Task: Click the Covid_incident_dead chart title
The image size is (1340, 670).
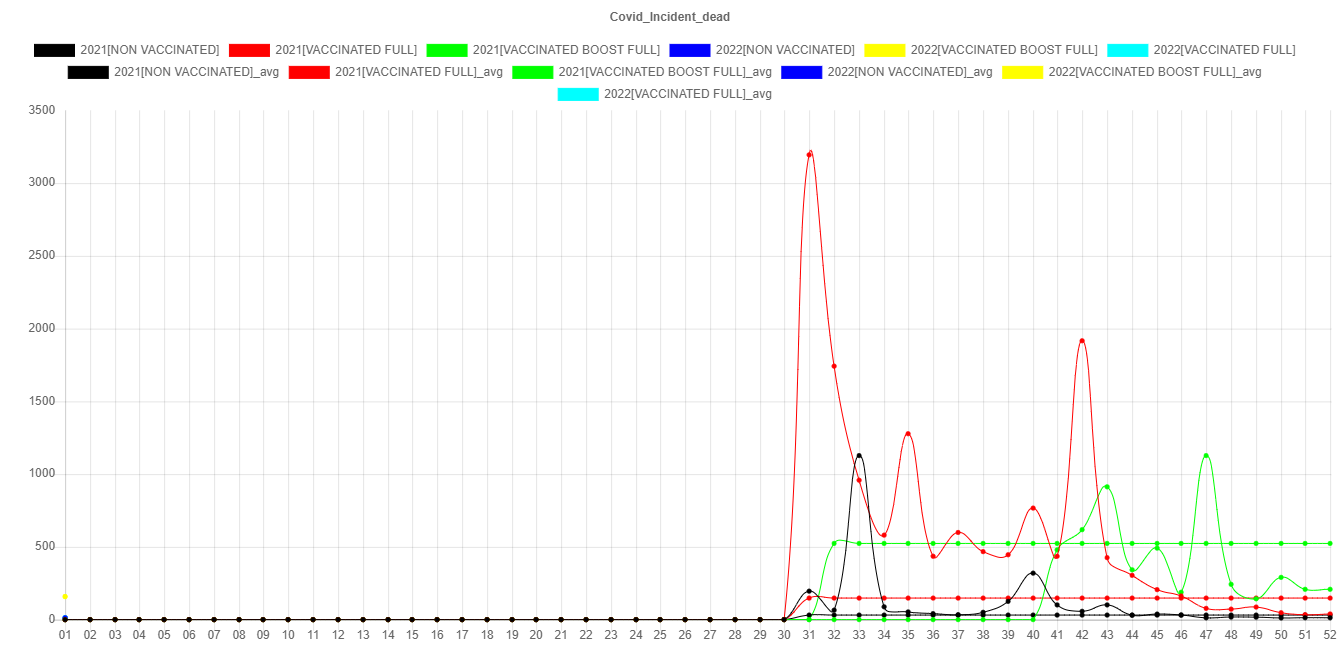Action: [670, 17]
